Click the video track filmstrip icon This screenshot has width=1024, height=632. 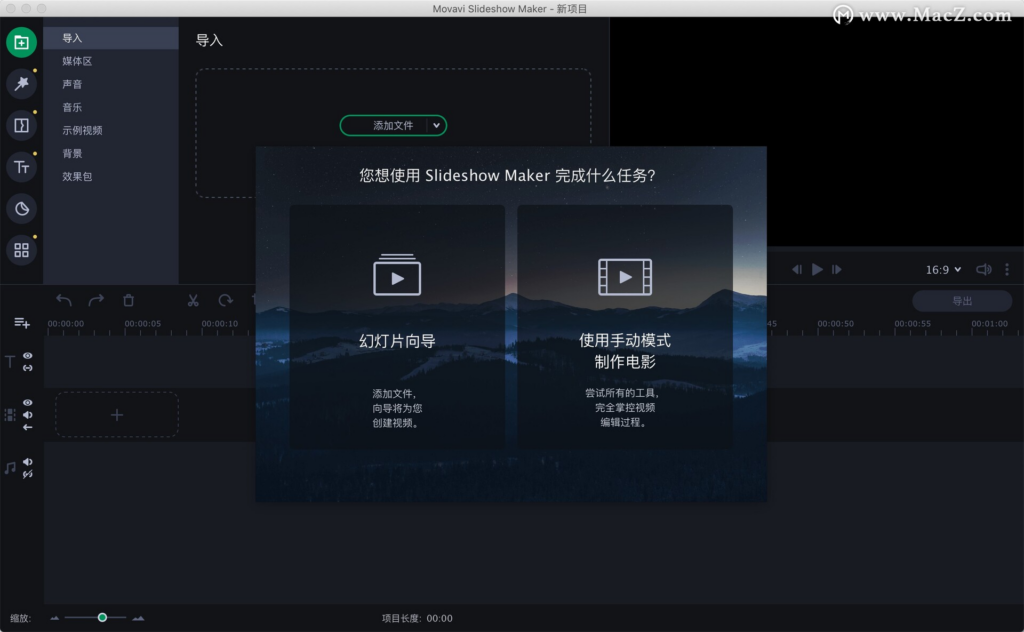pyautogui.click(x=10, y=415)
